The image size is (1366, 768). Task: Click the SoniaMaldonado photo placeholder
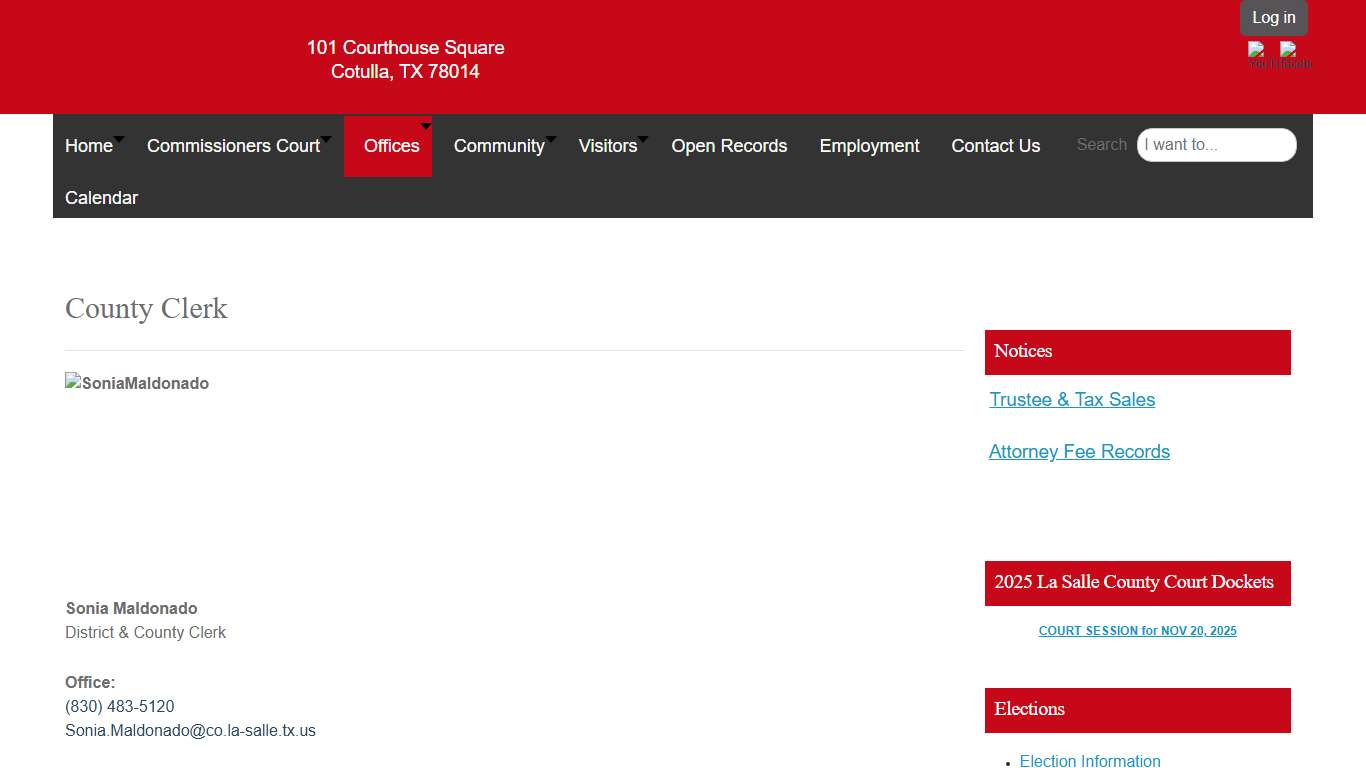pos(137,383)
